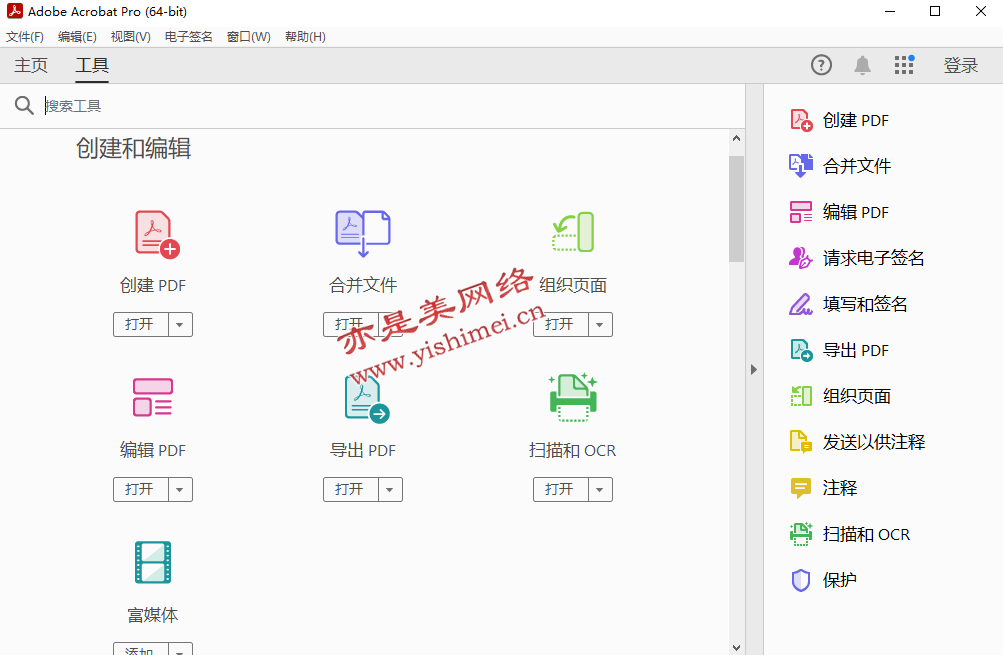Open the 视图(V) menu
Image resolution: width=1003 pixels, height=655 pixels.
130,36
